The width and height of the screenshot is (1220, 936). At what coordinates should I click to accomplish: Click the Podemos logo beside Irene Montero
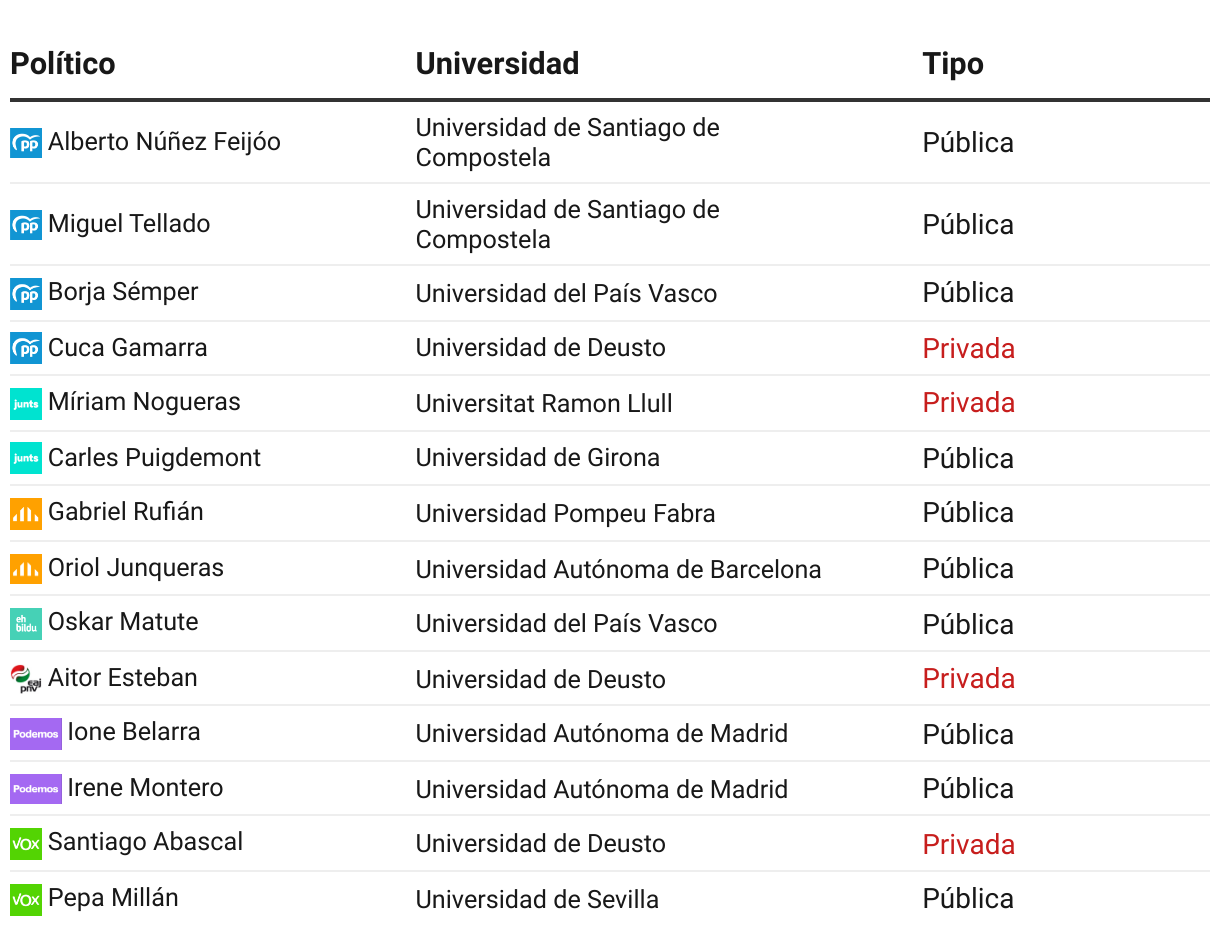pyautogui.click(x=36, y=789)
